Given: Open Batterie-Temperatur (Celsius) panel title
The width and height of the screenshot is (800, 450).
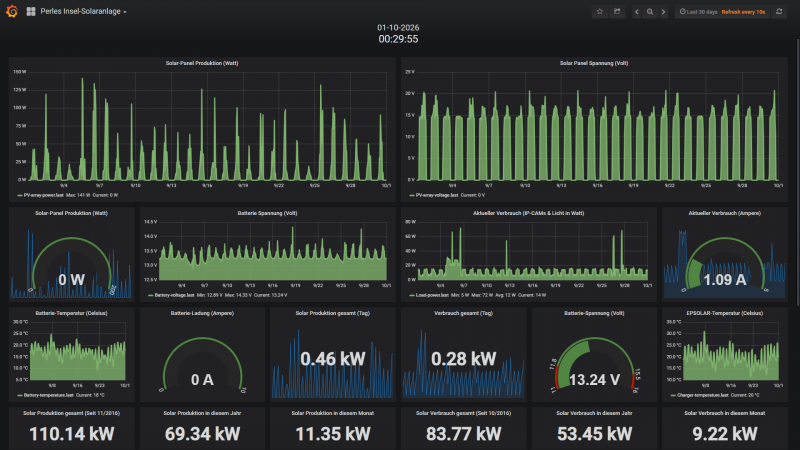Looking at the screenshot, I should coord(71,313).
